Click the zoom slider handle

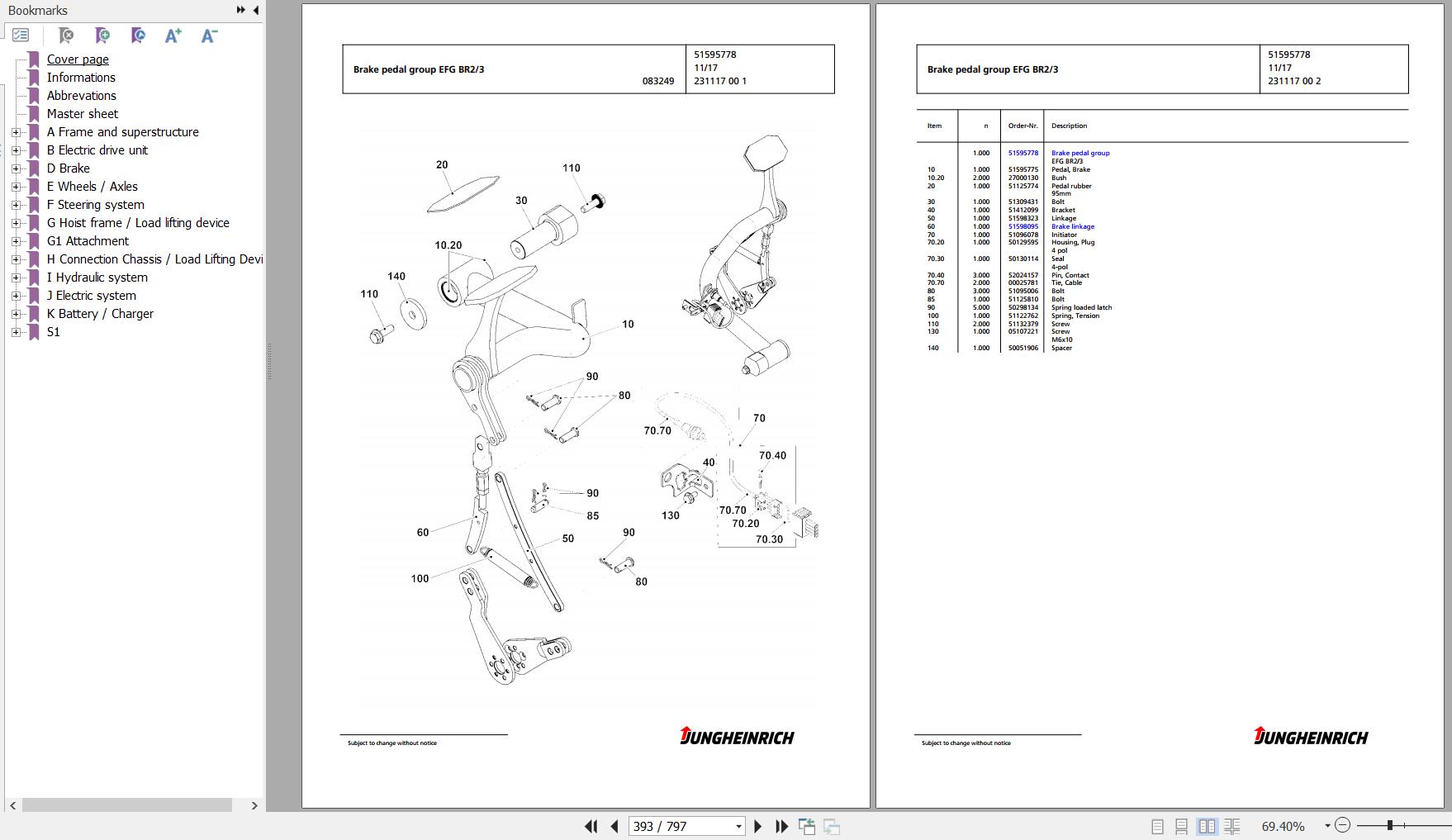1390,825
